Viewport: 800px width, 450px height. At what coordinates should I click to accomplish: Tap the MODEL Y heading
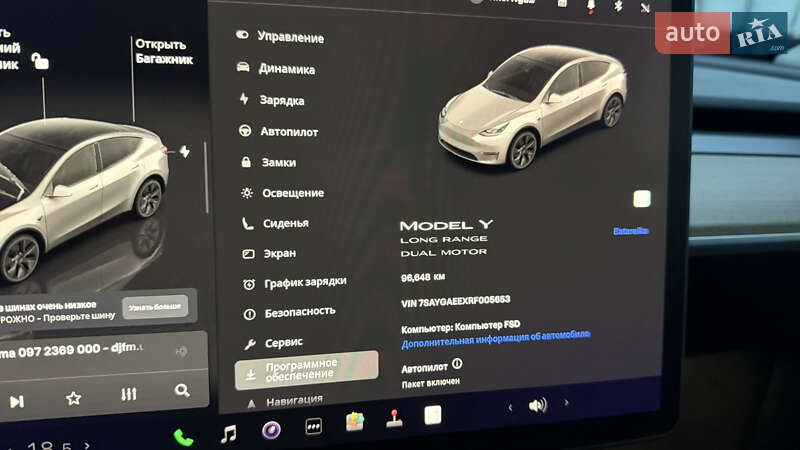tap(446, 225)
